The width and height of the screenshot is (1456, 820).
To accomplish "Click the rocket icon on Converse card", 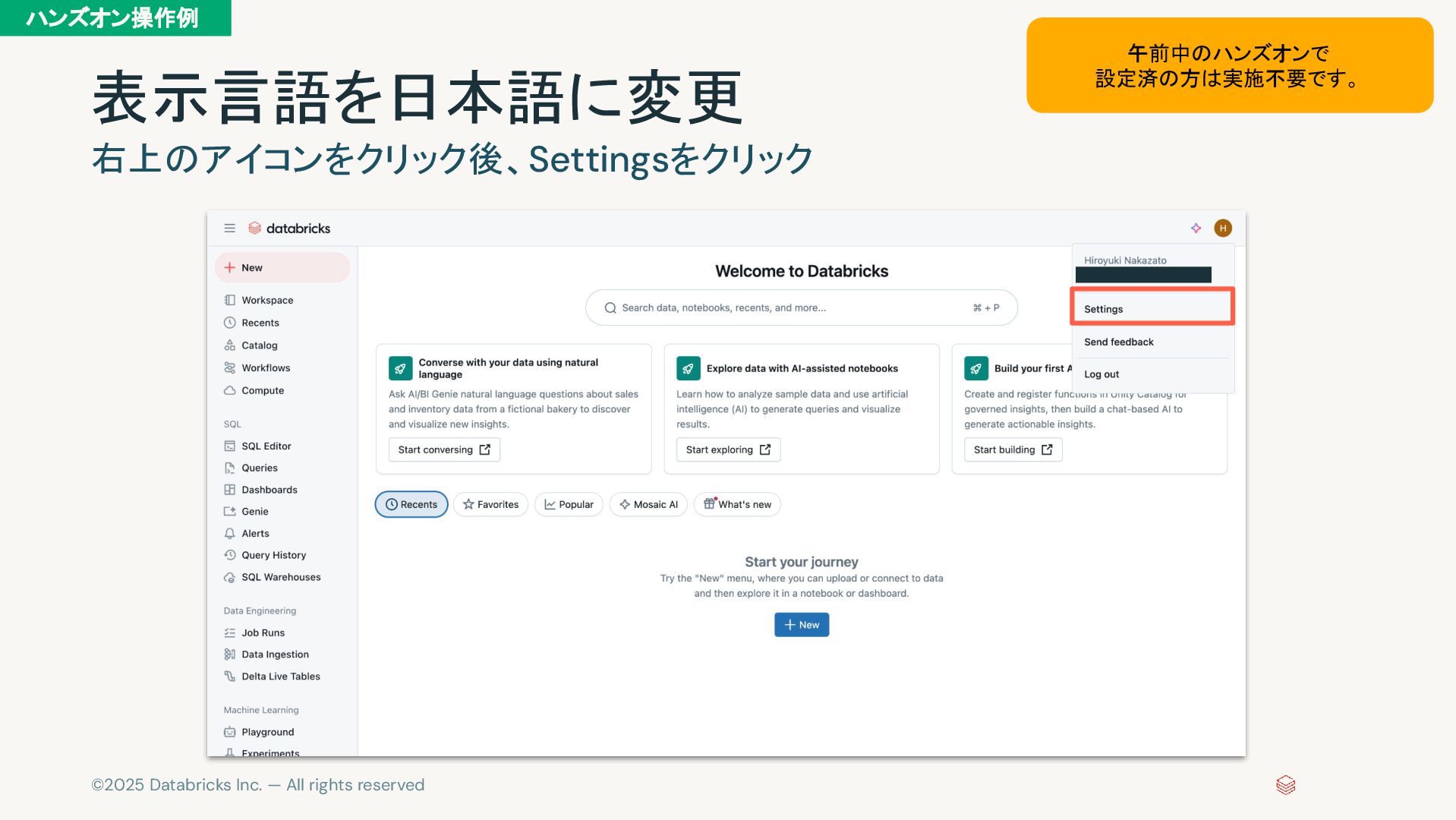I will 400,368.
